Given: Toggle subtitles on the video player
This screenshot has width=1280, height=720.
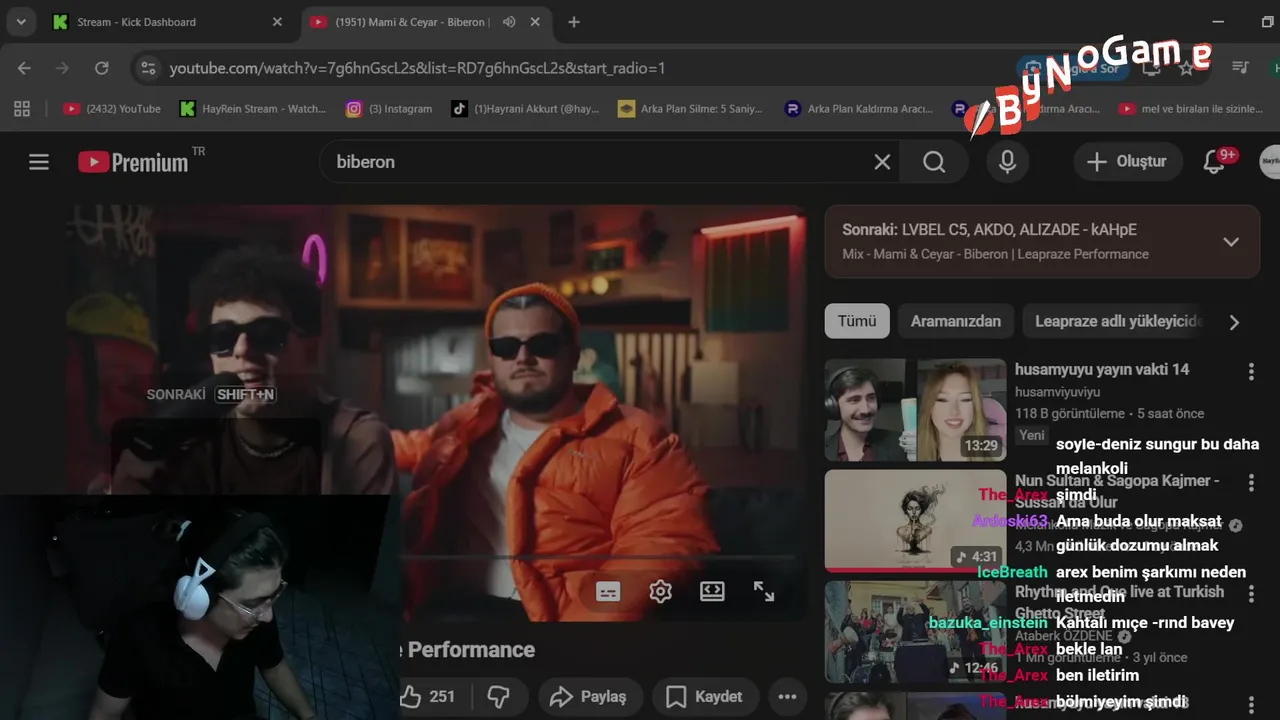Looking at the screenshot, I should point(608,591).
